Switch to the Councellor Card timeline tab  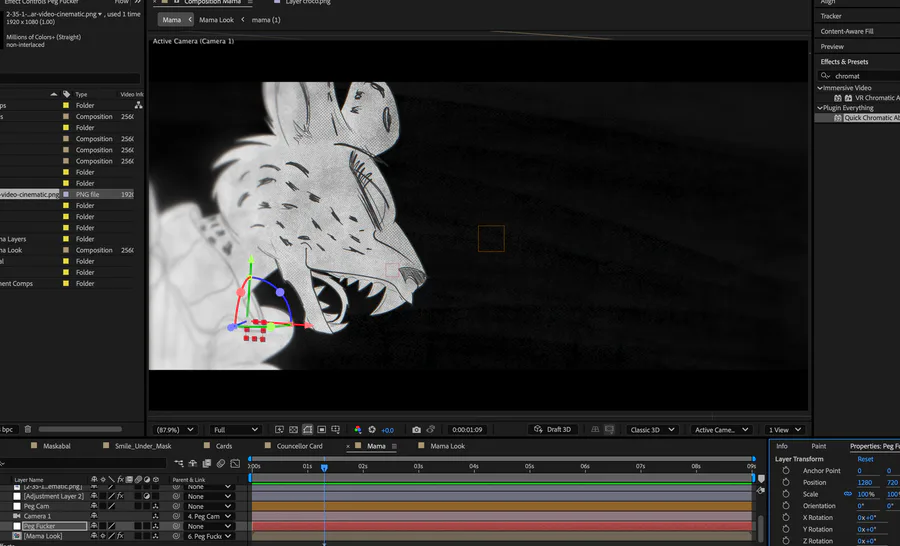point(300,446)
